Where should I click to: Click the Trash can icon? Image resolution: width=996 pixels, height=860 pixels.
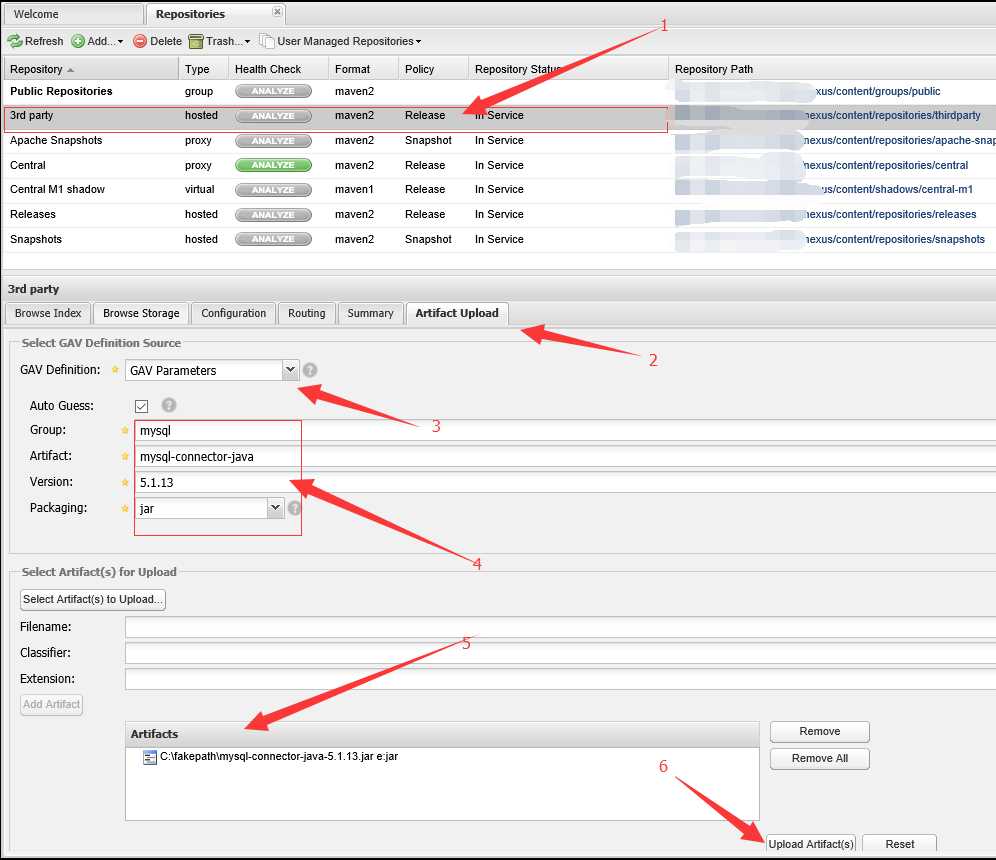point(196,41)
